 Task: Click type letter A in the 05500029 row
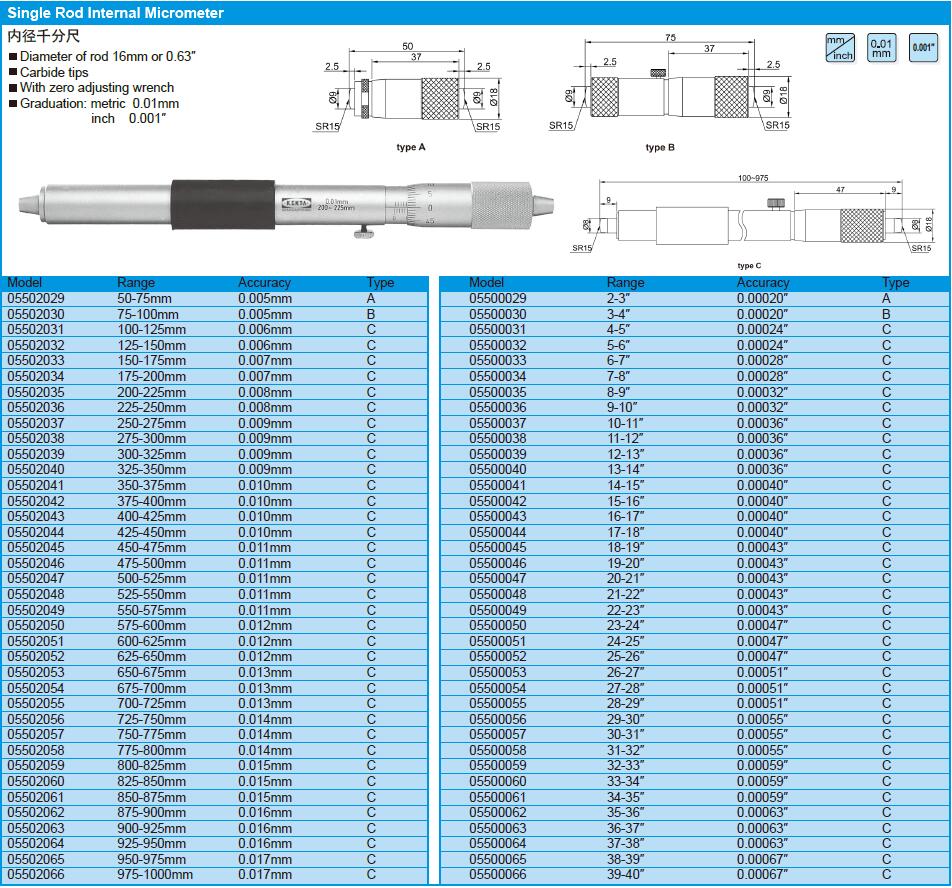(886, 299)
